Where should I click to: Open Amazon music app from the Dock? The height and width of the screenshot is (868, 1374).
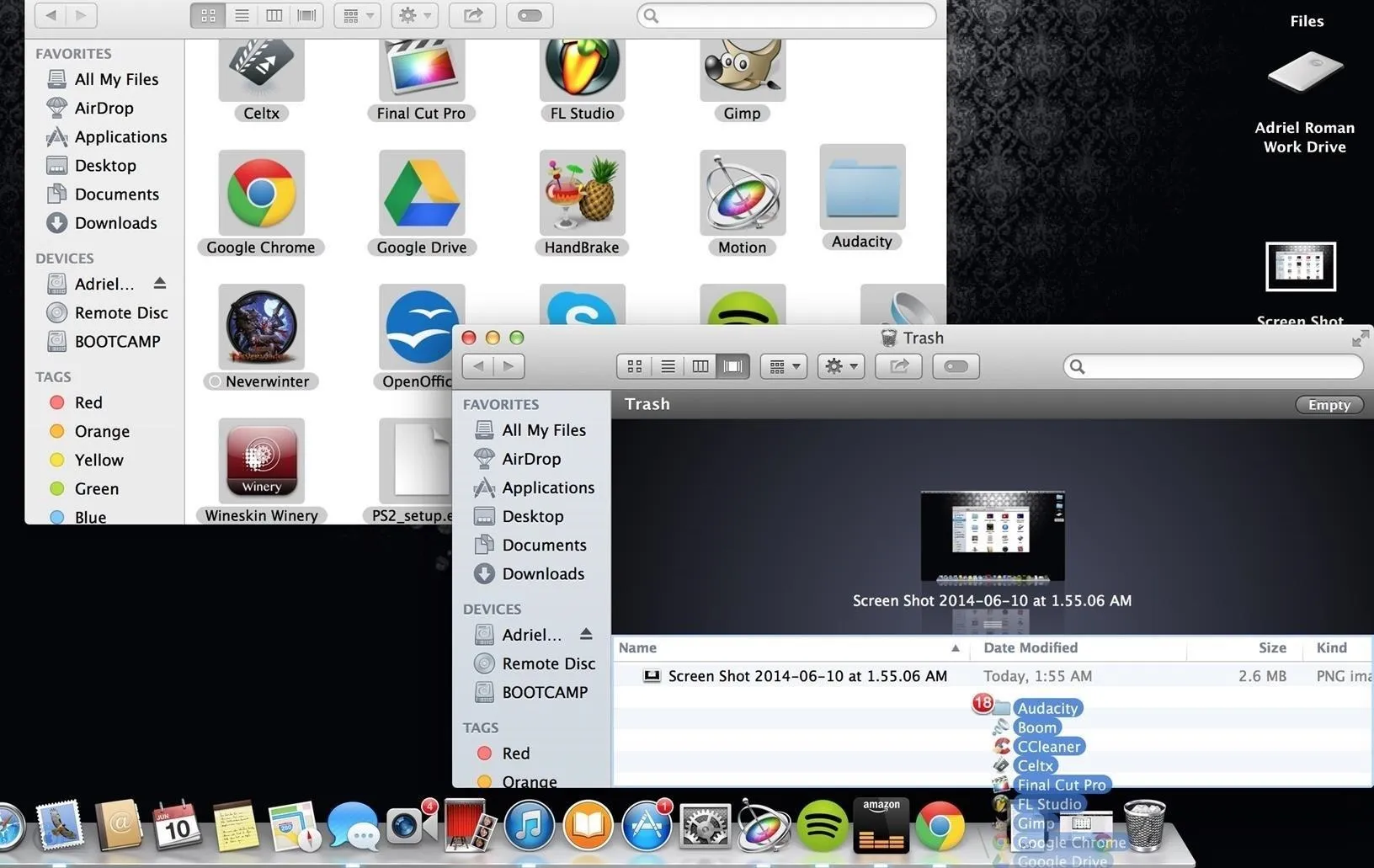(x=881, y=825)
